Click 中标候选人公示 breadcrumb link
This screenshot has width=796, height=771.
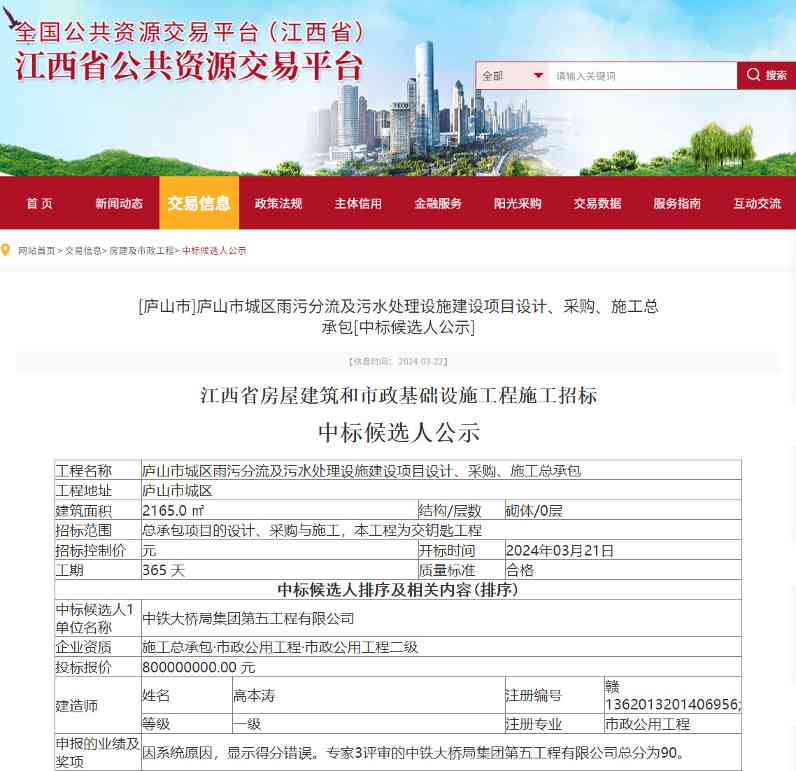[214, 251]
